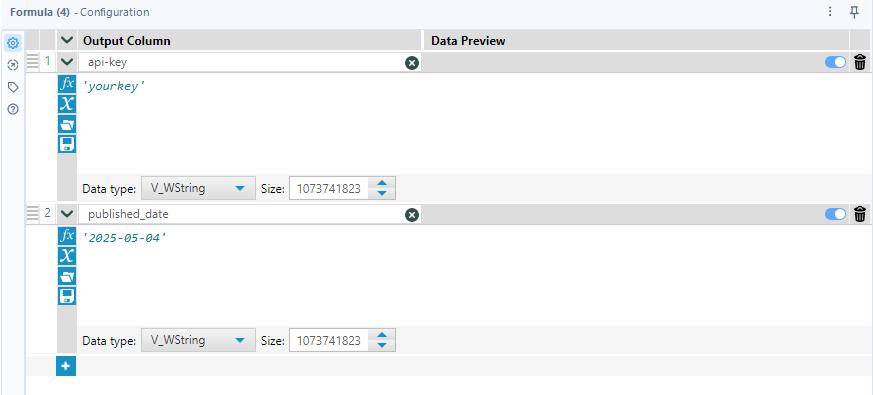Viewport: 873px width, 395px height.
Task: Open columns and constants (X) for published_date expression
Action: [67, 256]
